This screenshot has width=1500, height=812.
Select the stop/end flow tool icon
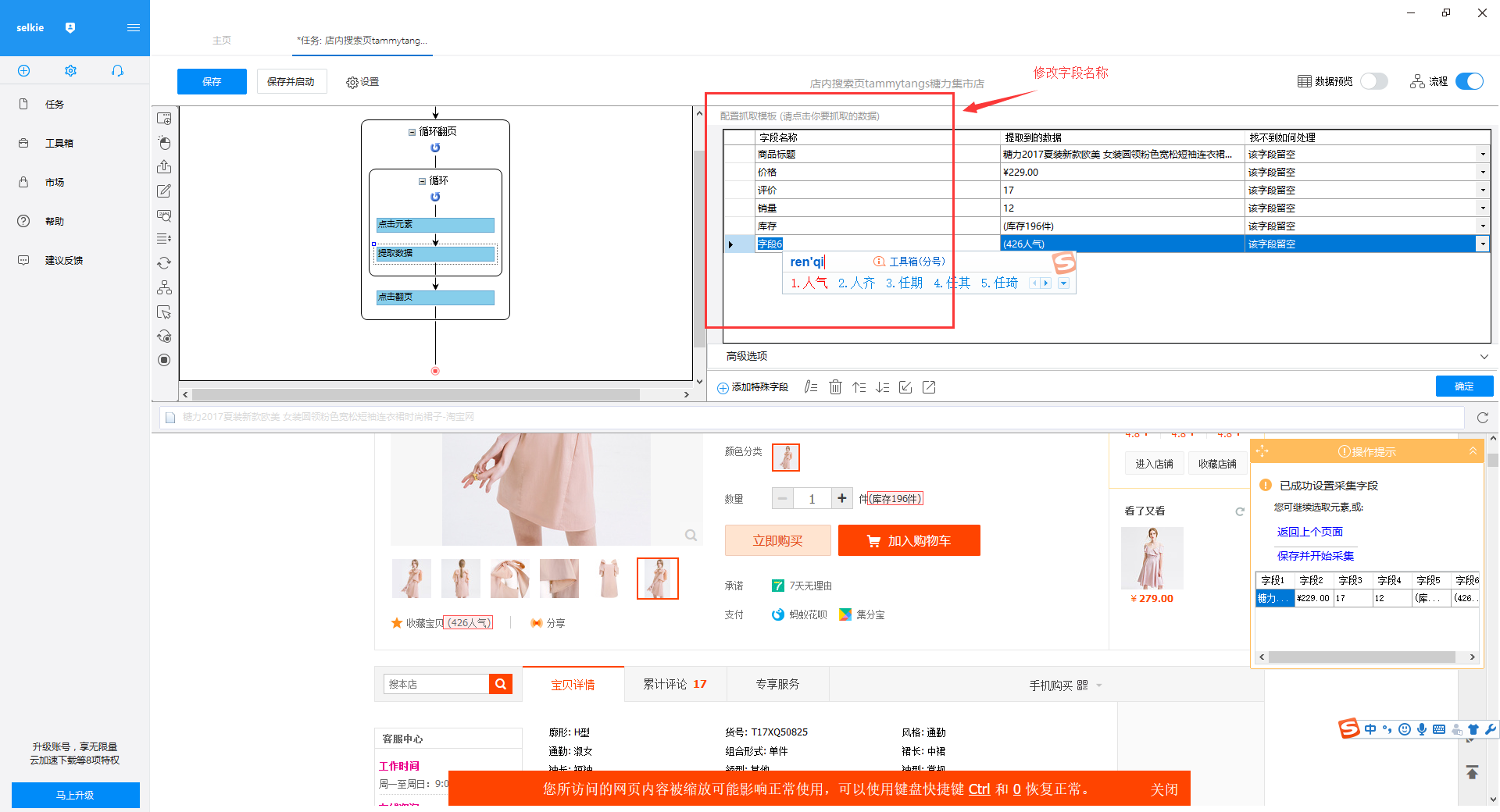(164, 360)
